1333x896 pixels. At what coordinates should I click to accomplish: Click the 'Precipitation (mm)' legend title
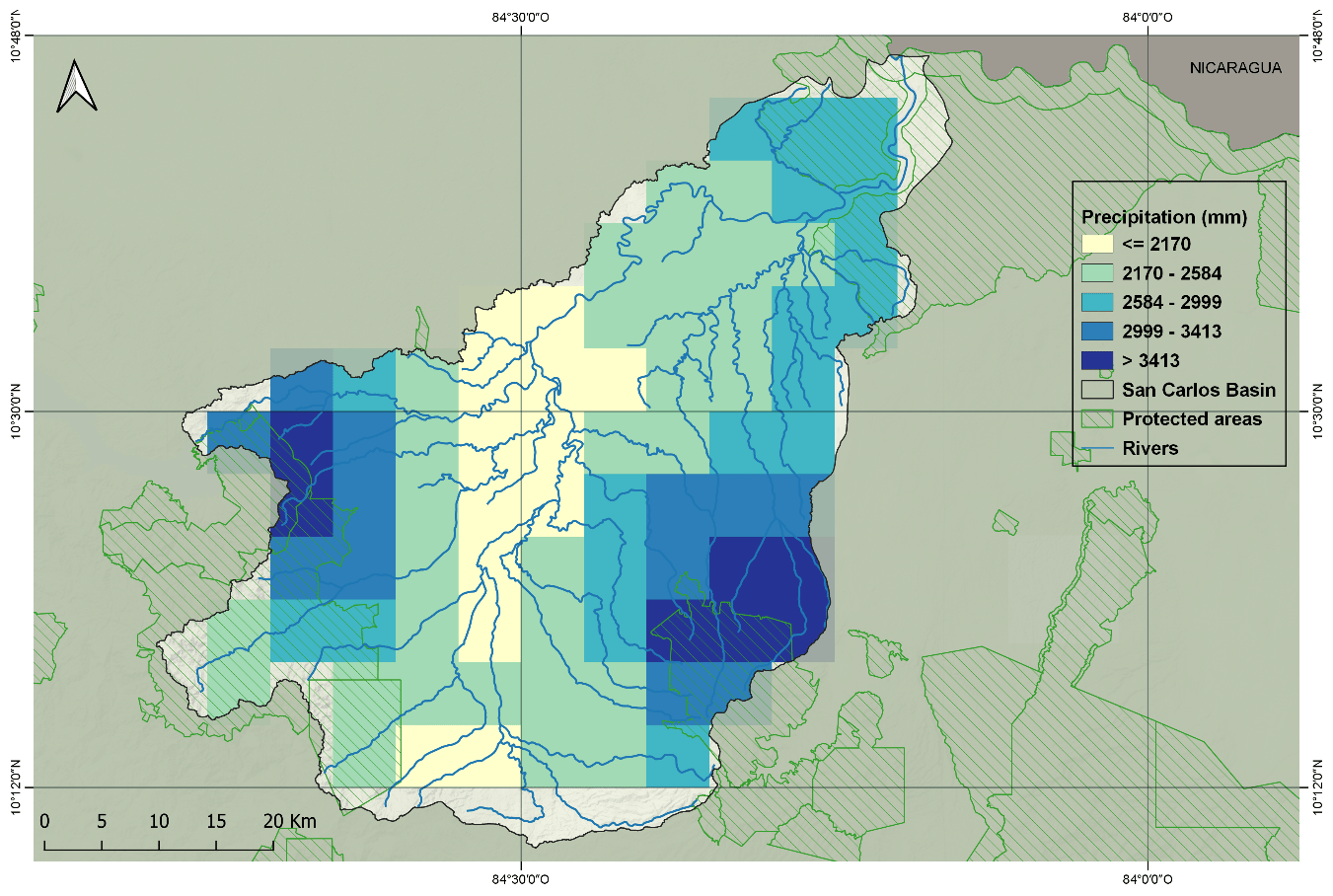(x=1164, y=217)
